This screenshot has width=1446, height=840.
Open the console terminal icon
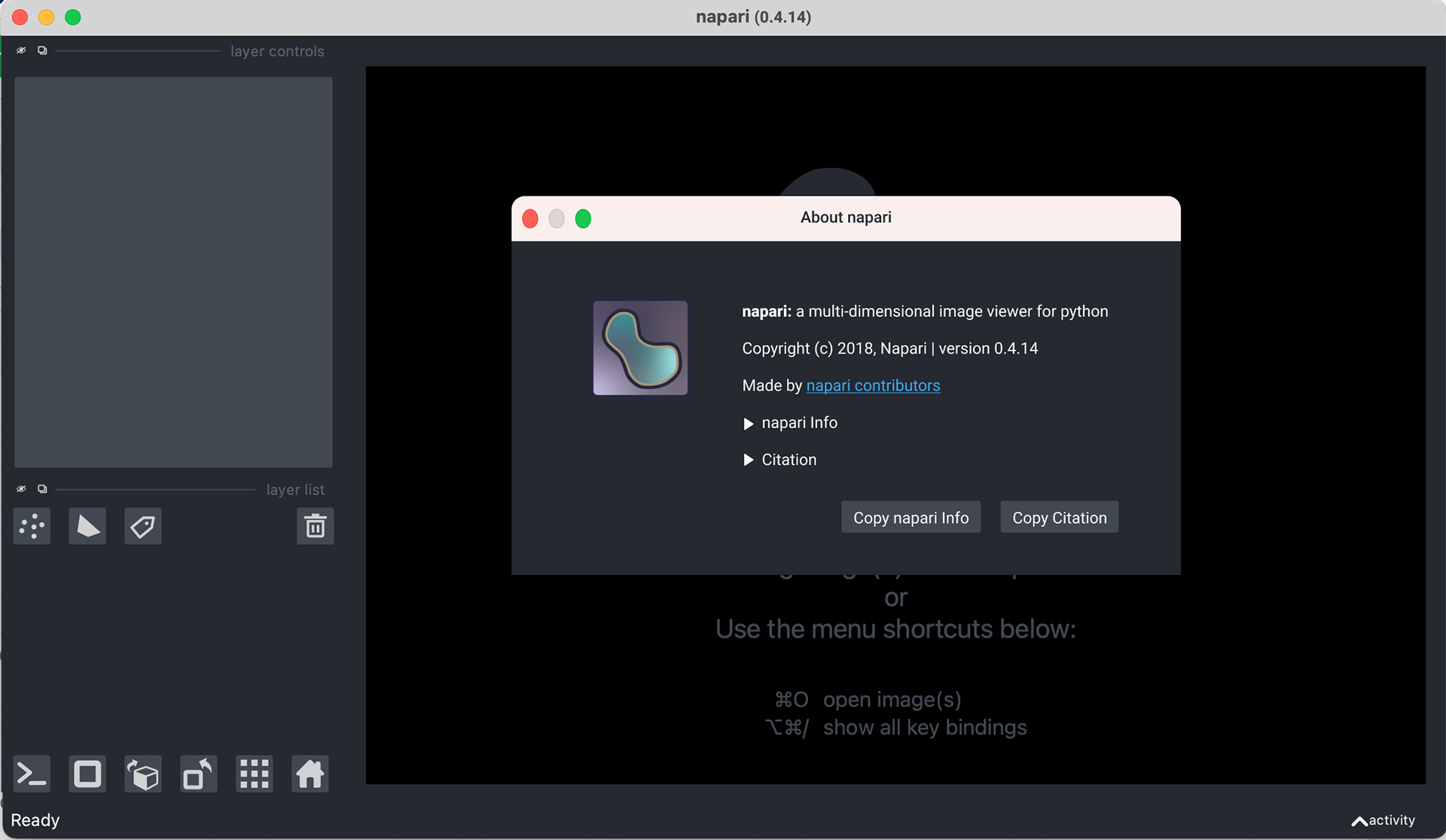click(32, 774)
